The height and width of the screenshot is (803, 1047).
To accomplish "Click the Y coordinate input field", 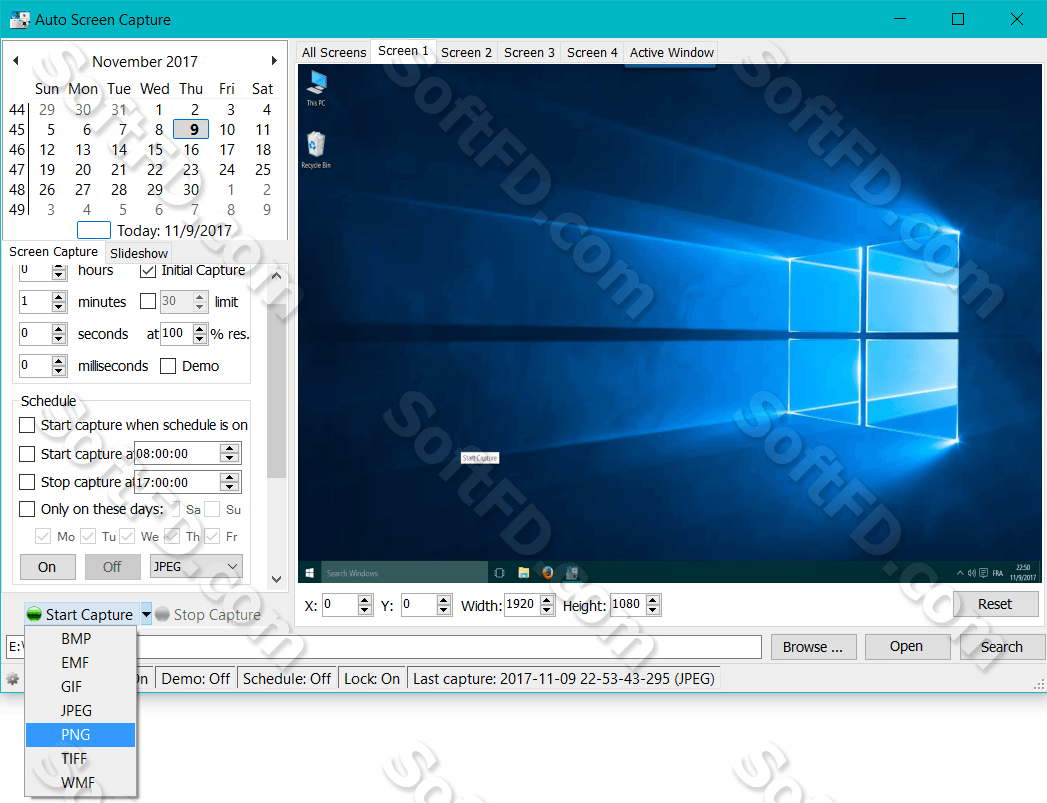I will (x=419, y=605).
